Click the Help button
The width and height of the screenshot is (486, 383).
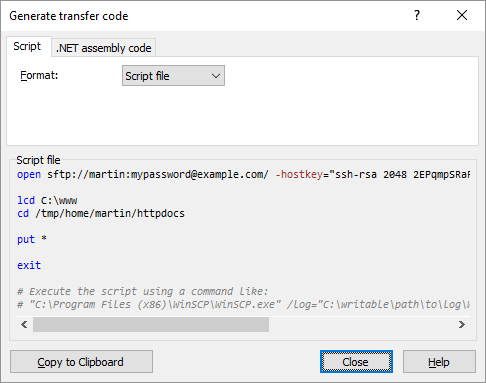439,362
